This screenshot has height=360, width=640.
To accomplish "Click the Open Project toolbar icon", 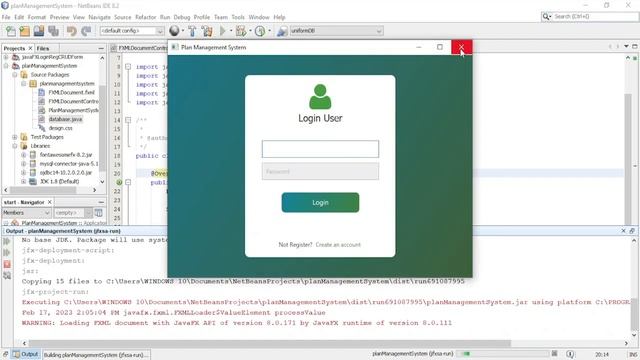I will [x=39, y=31].
